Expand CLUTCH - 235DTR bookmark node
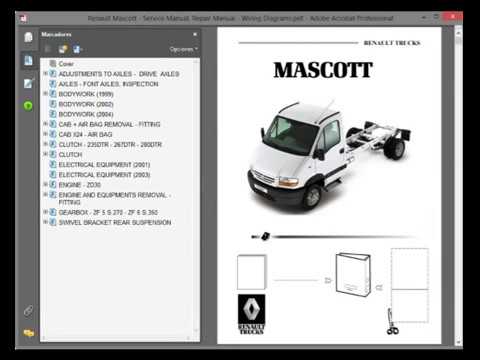Viewport: 480px width, 360px height. (45, 144)
